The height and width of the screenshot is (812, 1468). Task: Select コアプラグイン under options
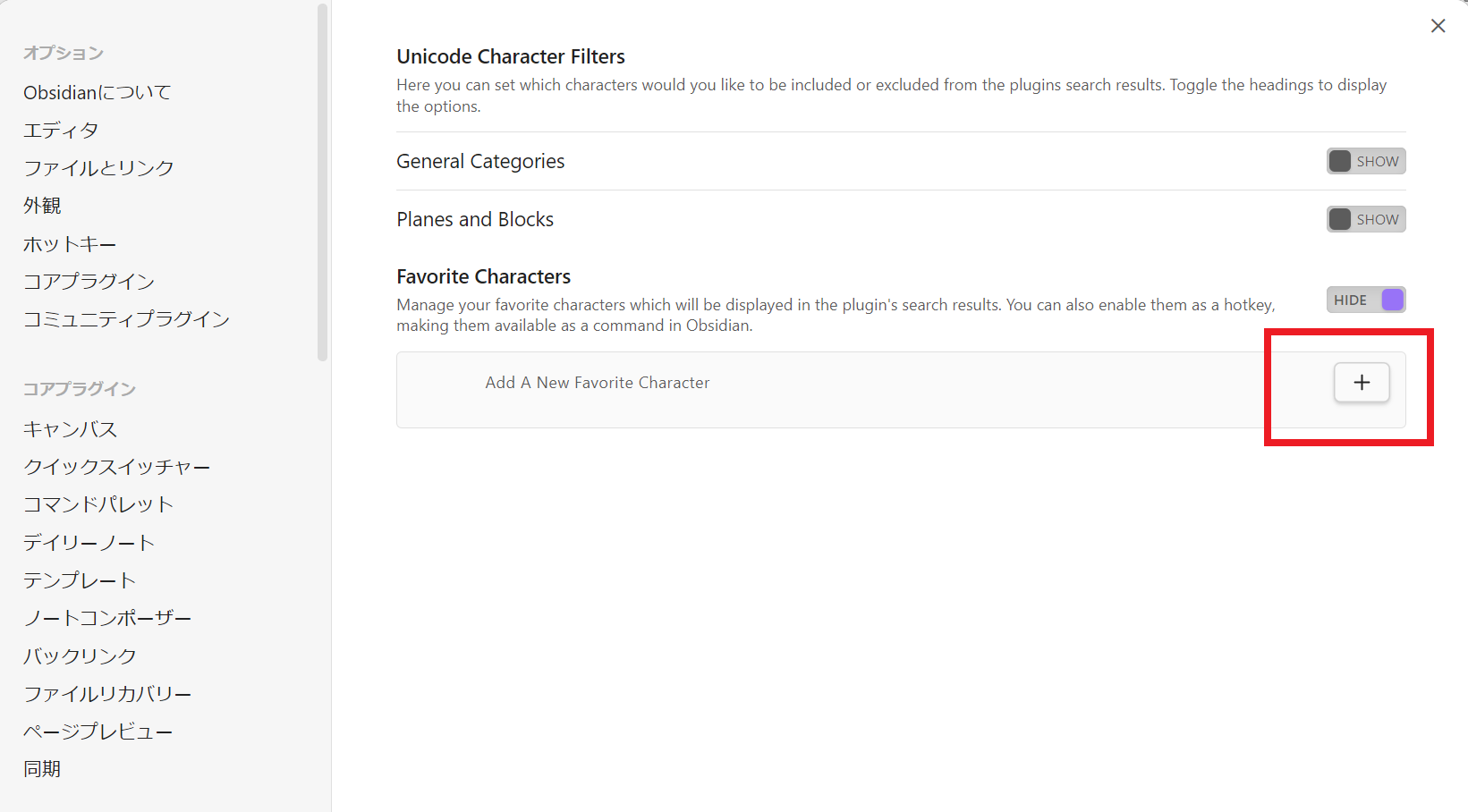click(89, 282)
